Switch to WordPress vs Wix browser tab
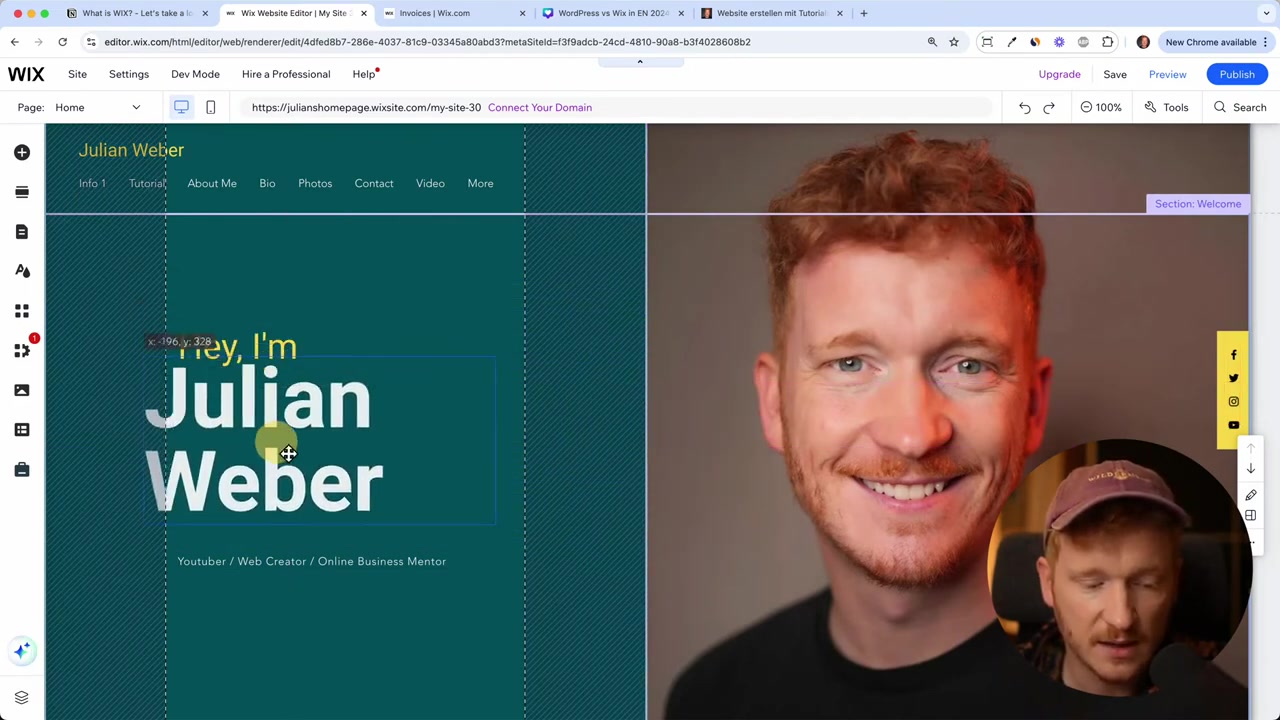The image size is (1280, 720). (613, 13)
